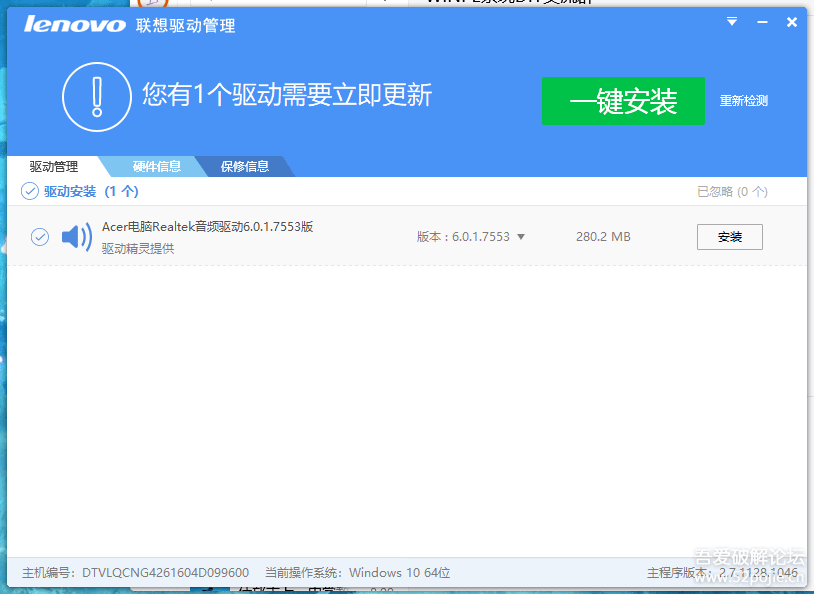Image resolution: width=814 pixels, height=594 pixels.
Task: Close the Lenovo driver manager window
Action: [792, 22]
